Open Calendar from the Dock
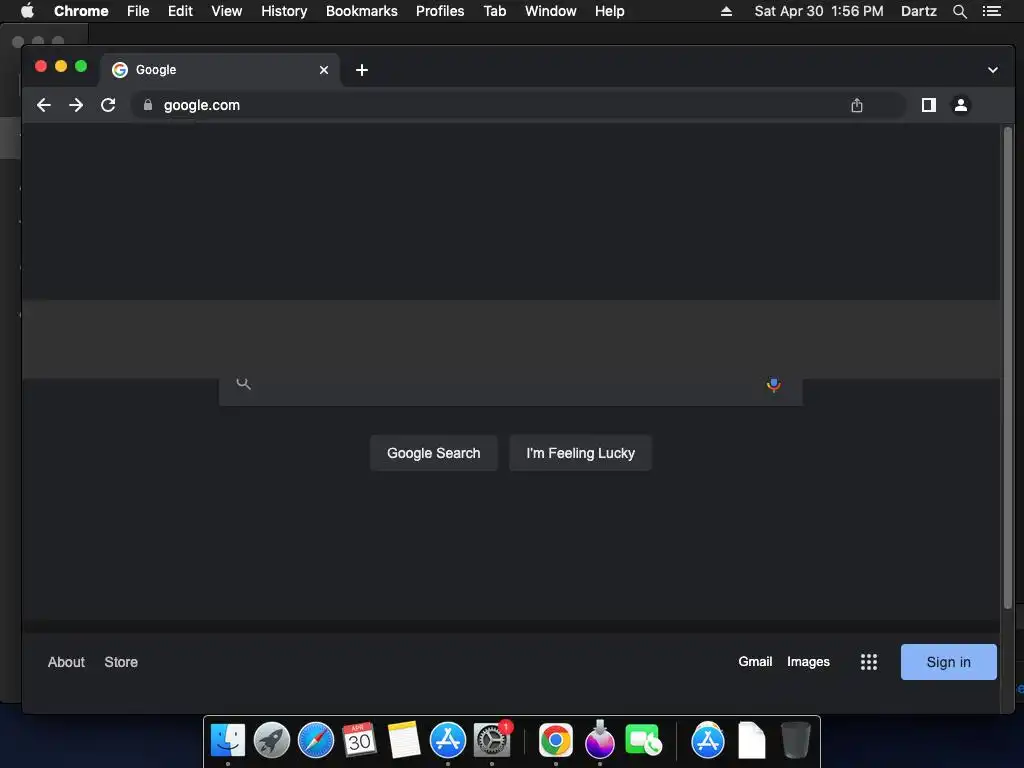Image resolution: width=1024 pixels, height=768 pixels. (359, 740)
